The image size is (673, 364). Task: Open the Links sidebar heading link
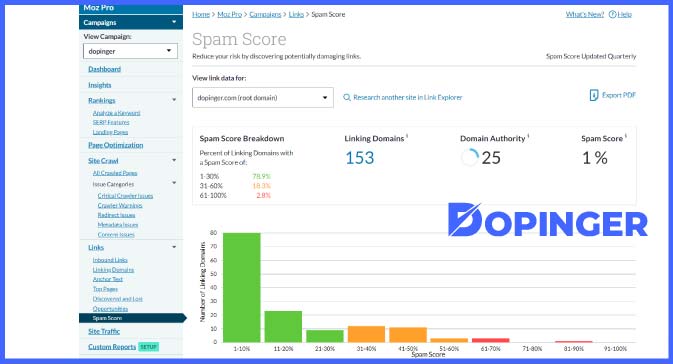point(96,248)
